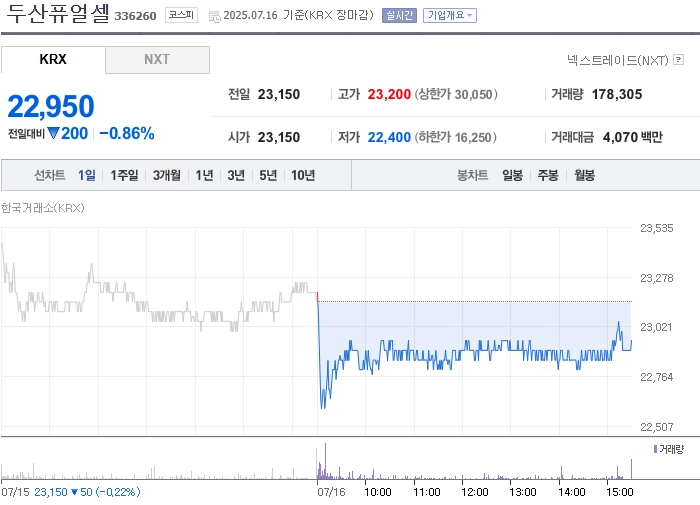
Task: Click the NXT help question mark icon
Action: tap(679, 59)
